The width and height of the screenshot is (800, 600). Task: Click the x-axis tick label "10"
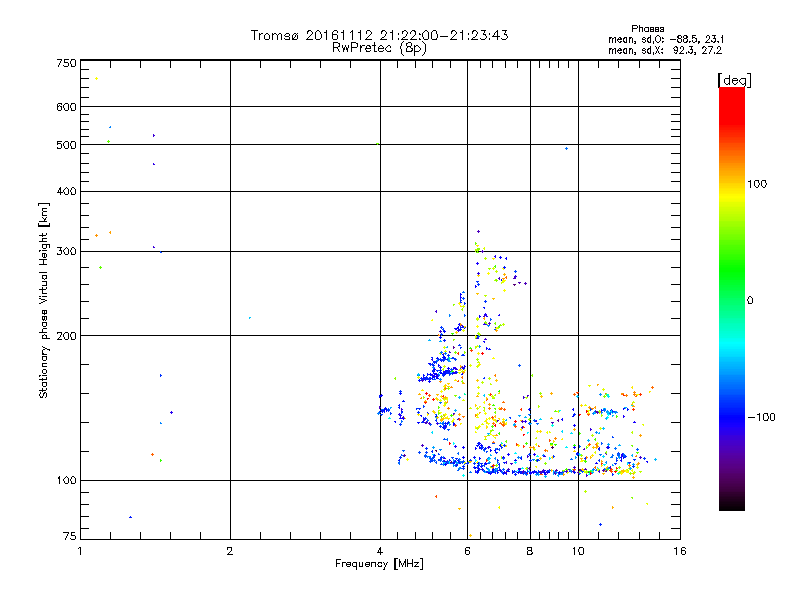pos(578,552)
